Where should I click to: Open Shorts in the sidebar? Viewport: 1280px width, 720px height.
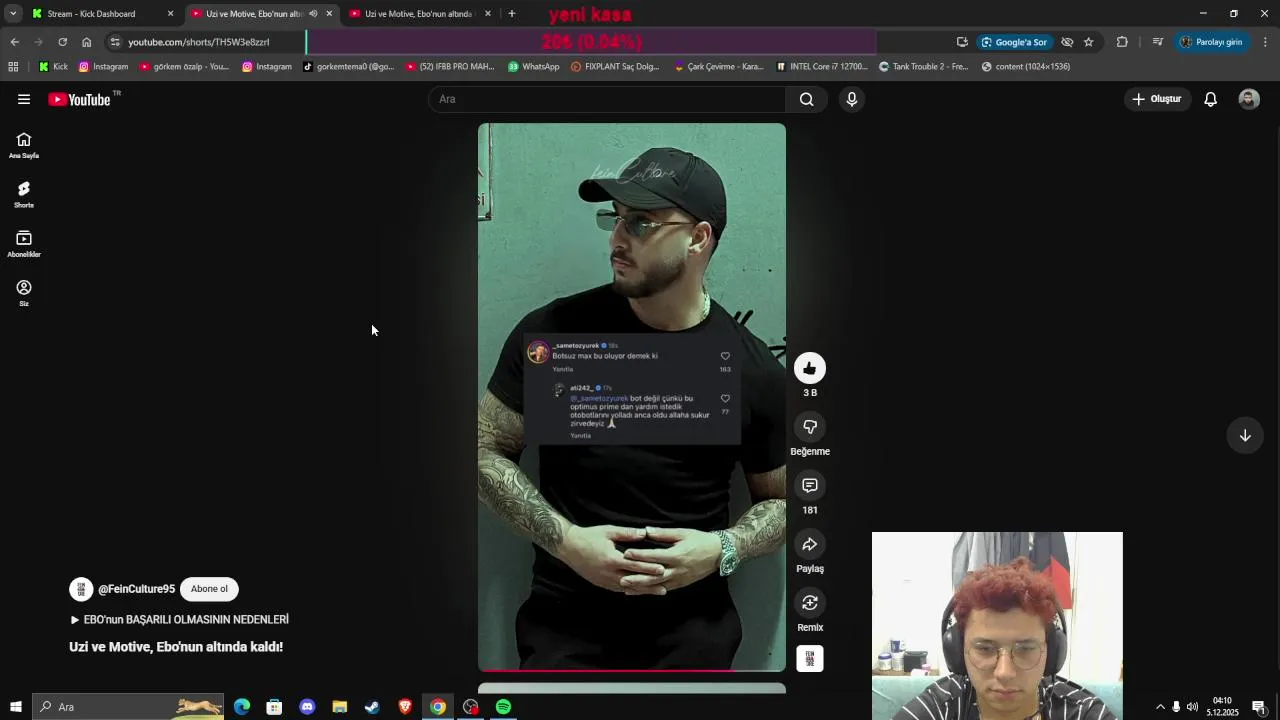24,195
